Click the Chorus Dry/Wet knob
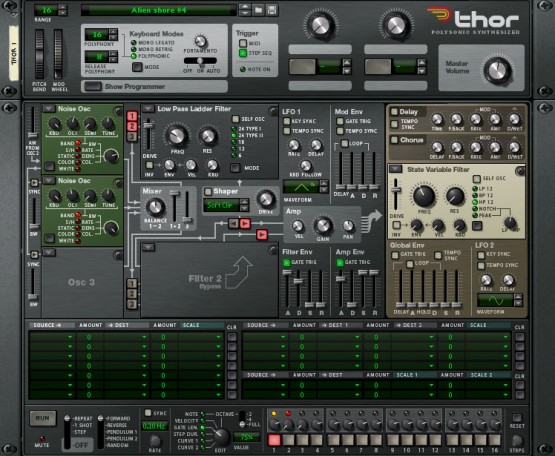 coord(514,147)
